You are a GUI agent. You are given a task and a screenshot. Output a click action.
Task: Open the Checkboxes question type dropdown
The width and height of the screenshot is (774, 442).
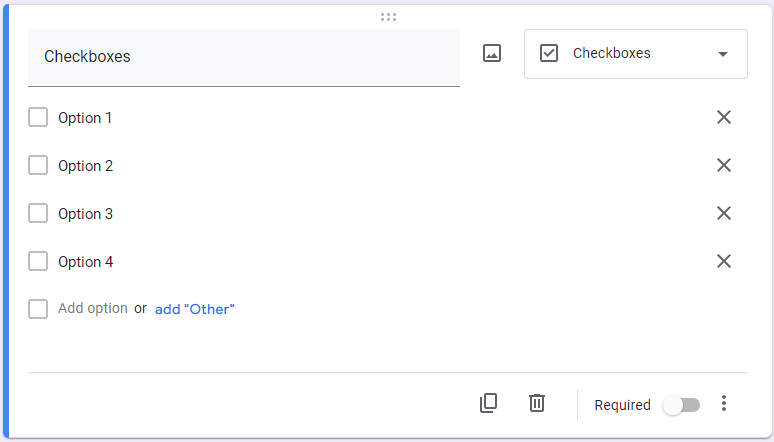635,54
